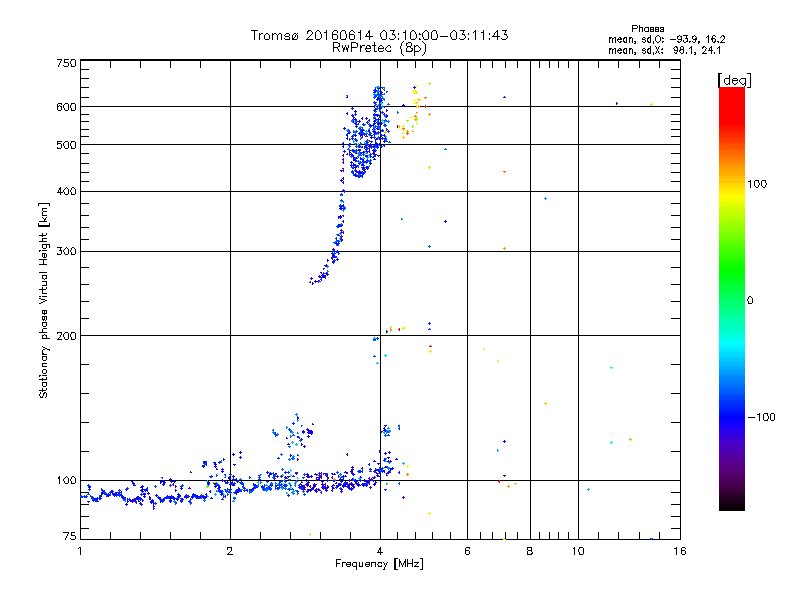Screen dimensions: 800x600
Task: Click the y-axis '300' tick label
Action: (x=66, y=252)
